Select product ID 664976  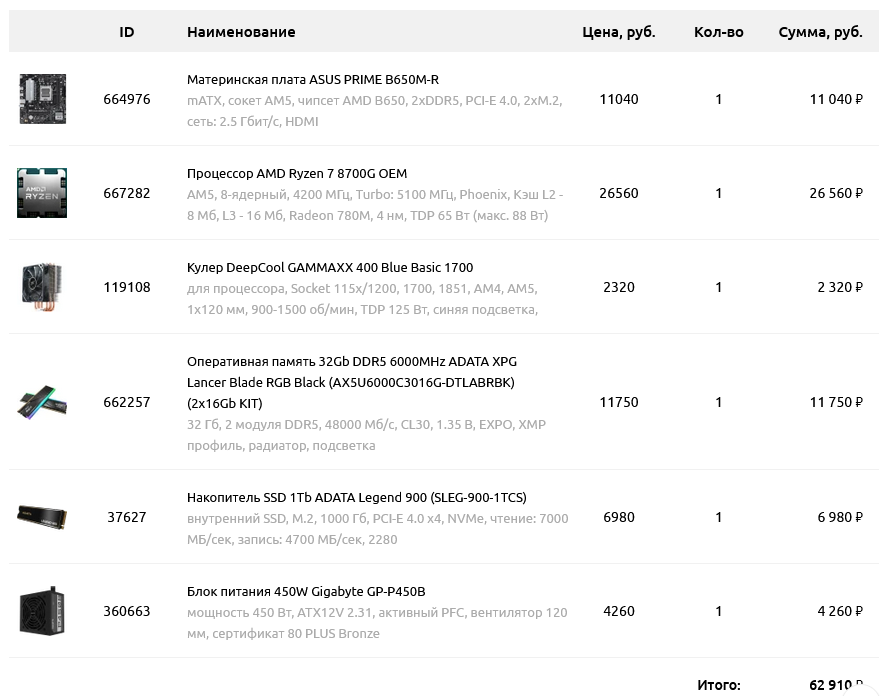tap(127, 99)
